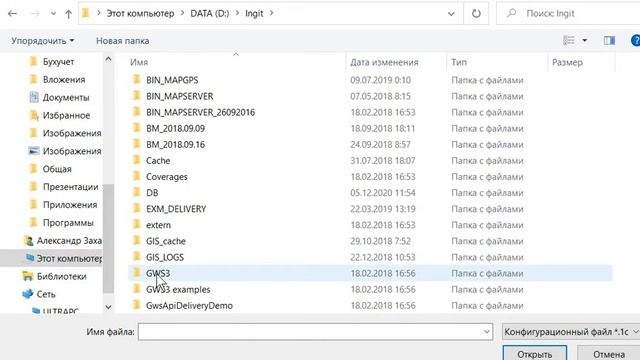
Task: Go up one folder level
Action: 68,14
